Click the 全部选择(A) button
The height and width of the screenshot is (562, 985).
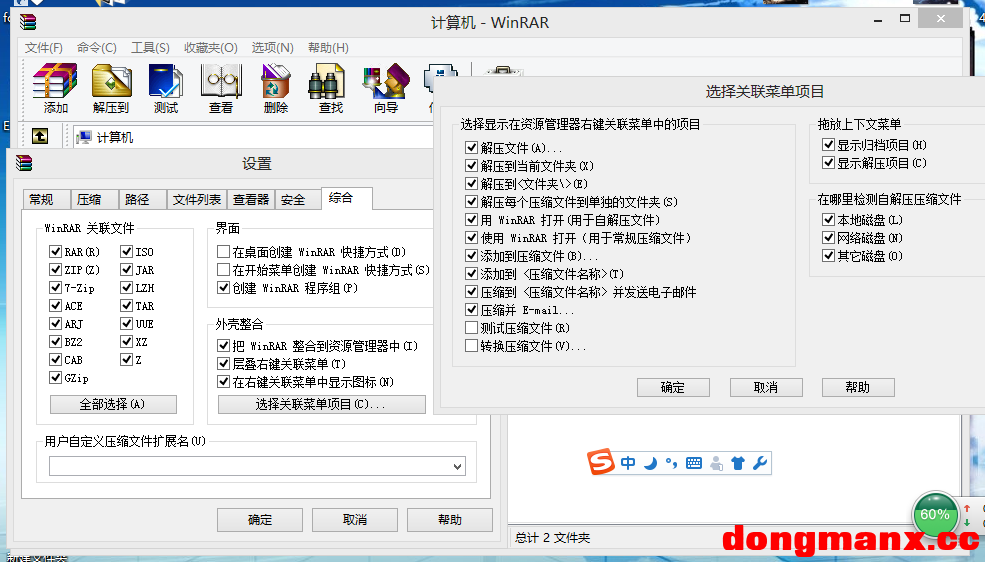pos(113,404)
